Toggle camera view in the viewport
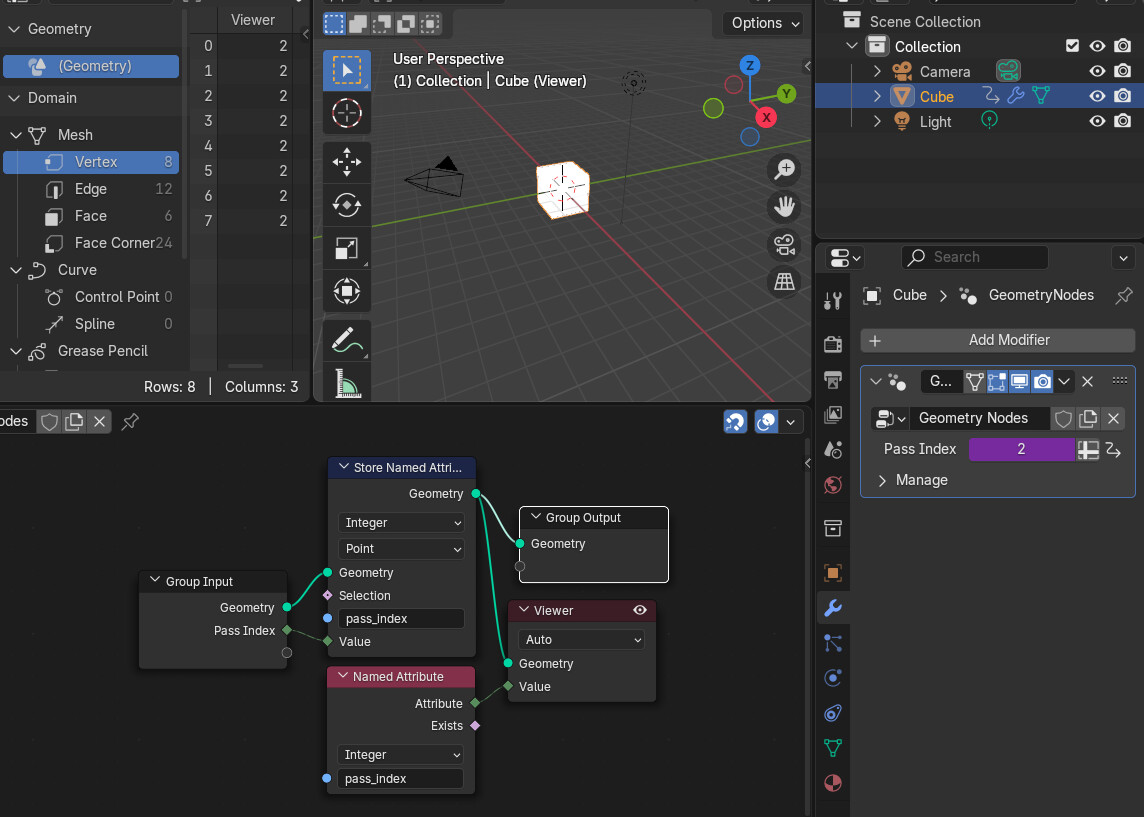 [784, 244]
